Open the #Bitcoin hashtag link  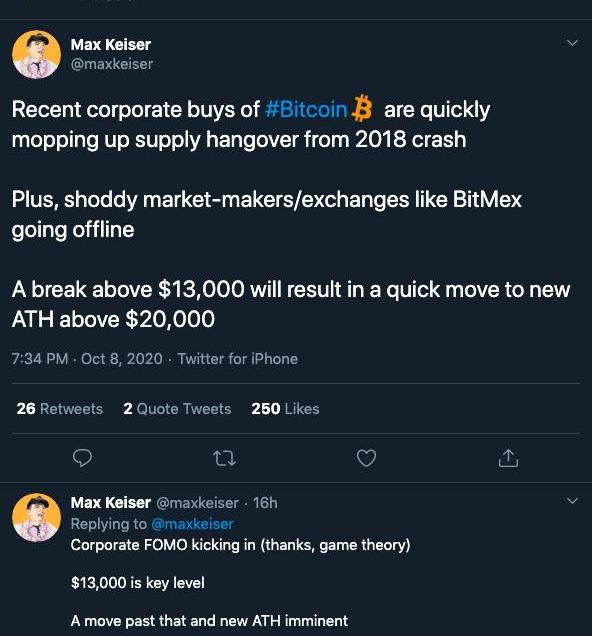[306, 110]
